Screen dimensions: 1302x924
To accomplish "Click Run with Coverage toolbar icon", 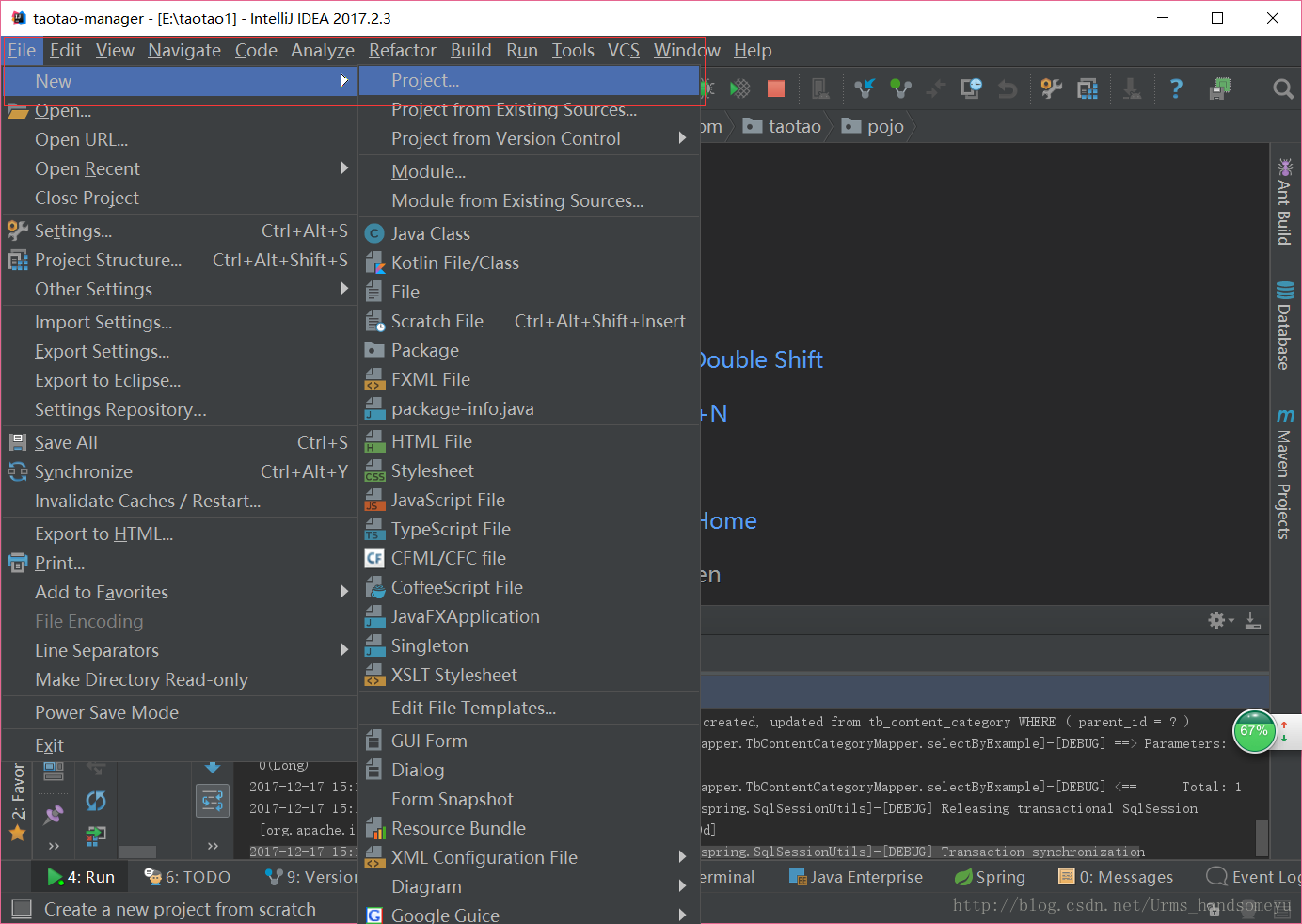I will coord(740,88).
